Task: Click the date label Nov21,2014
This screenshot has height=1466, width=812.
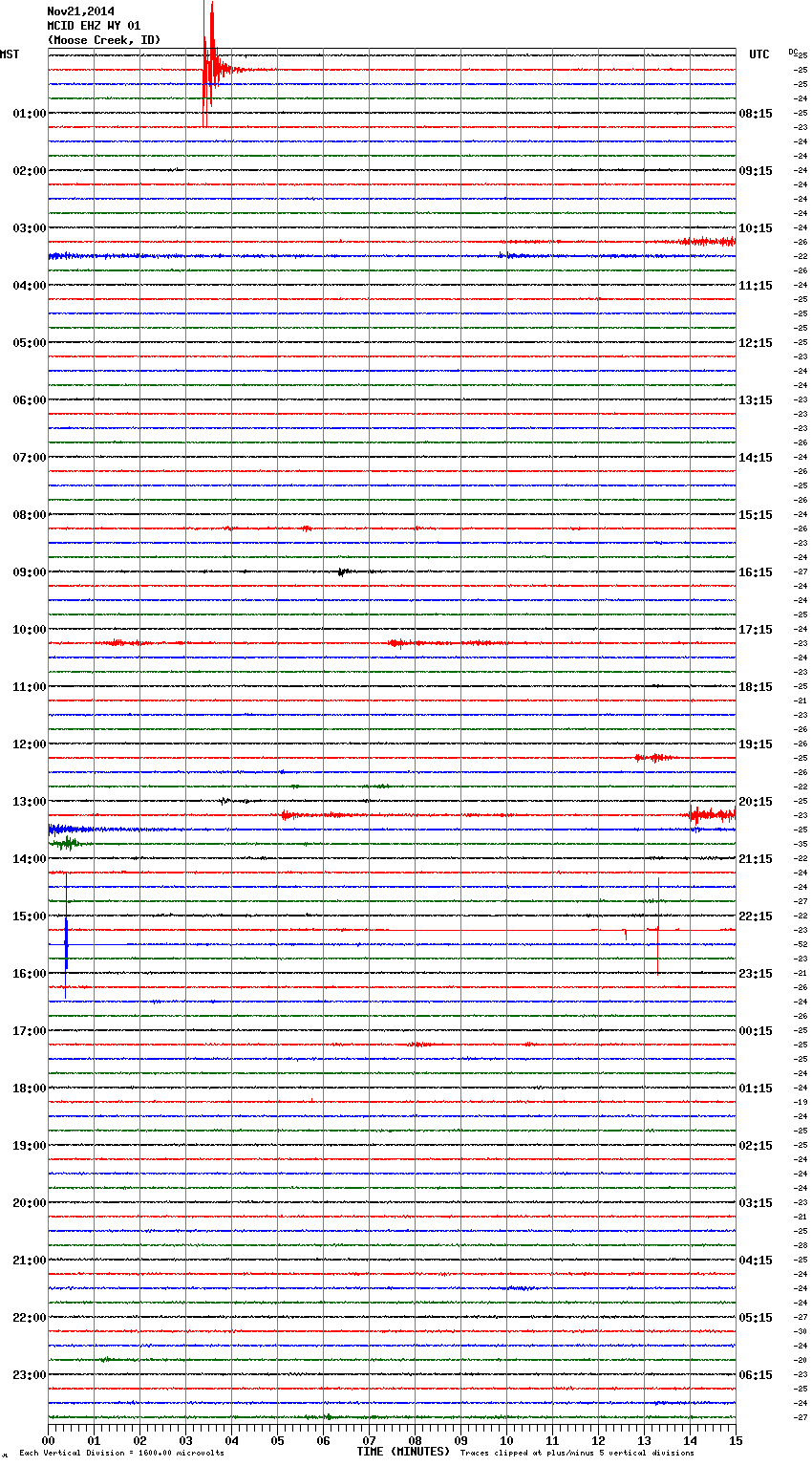Action: [81, 11]
